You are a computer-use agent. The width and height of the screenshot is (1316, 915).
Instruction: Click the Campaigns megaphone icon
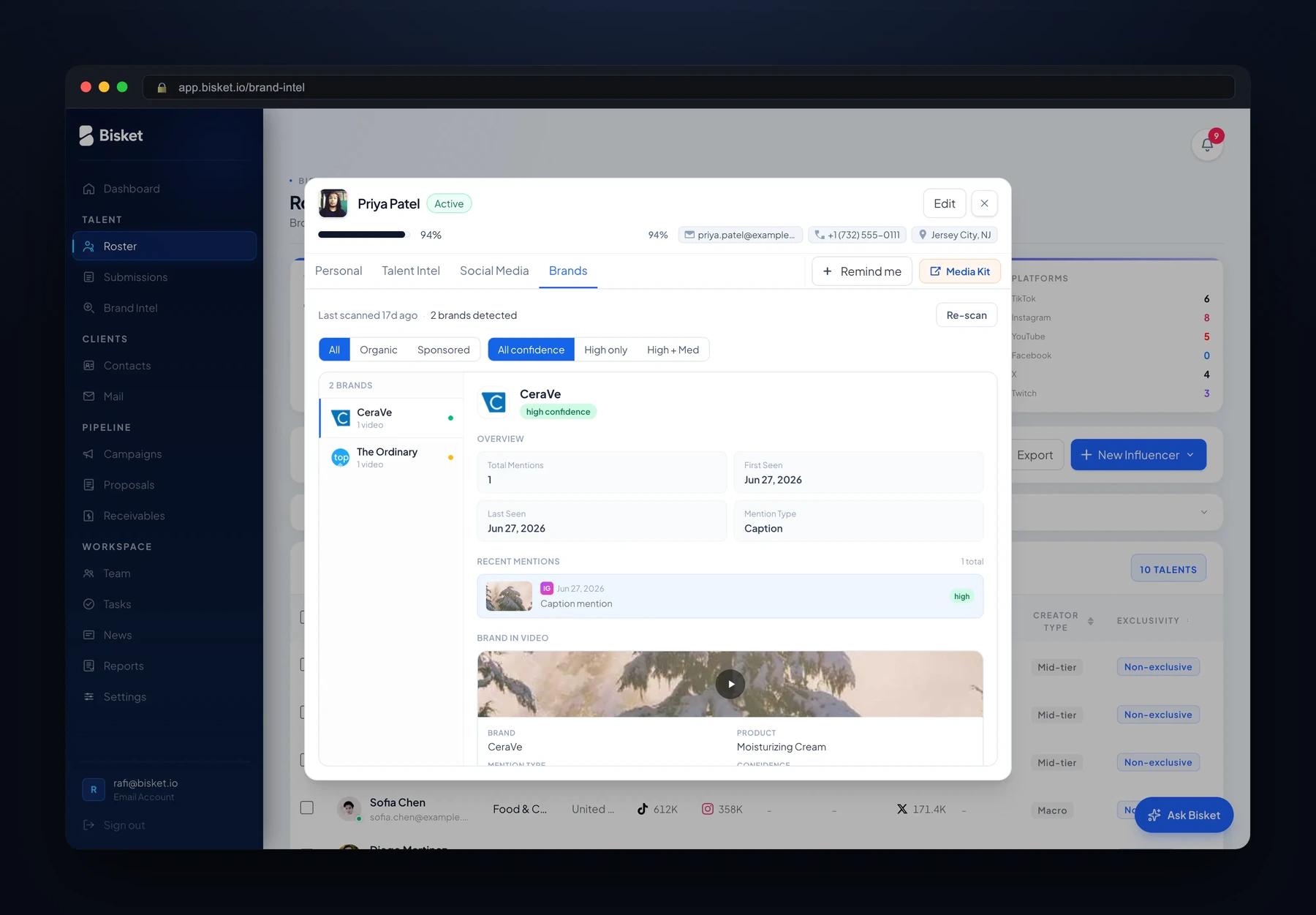(x=88, y=454)
